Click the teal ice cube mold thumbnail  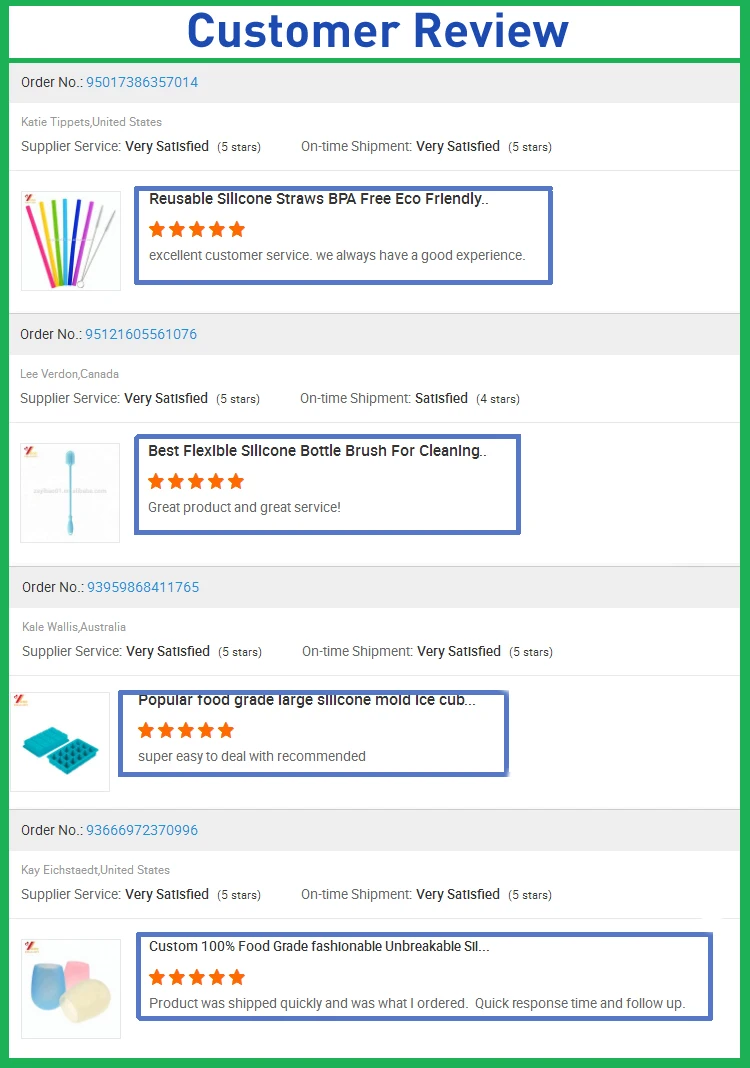click(60, 742)
